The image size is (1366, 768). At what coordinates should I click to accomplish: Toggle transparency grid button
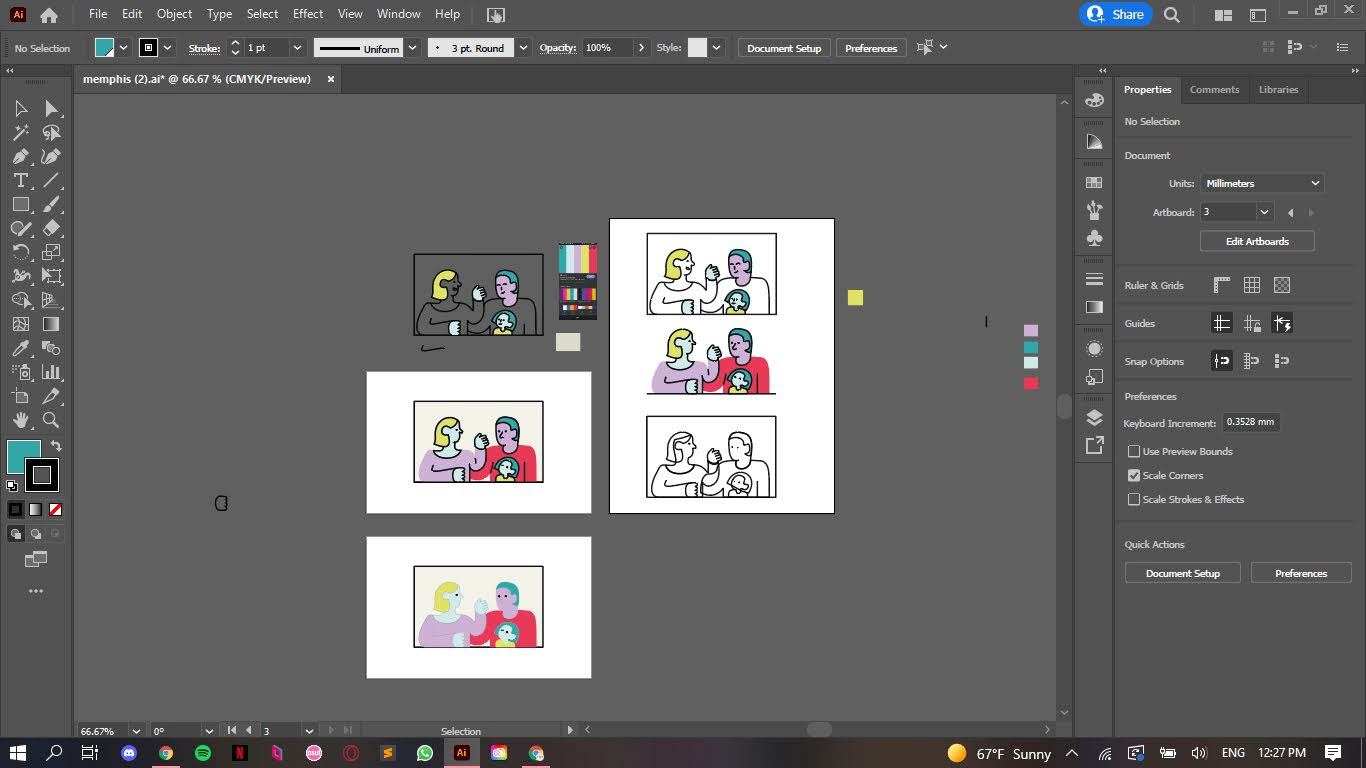tap(1282, 285)
